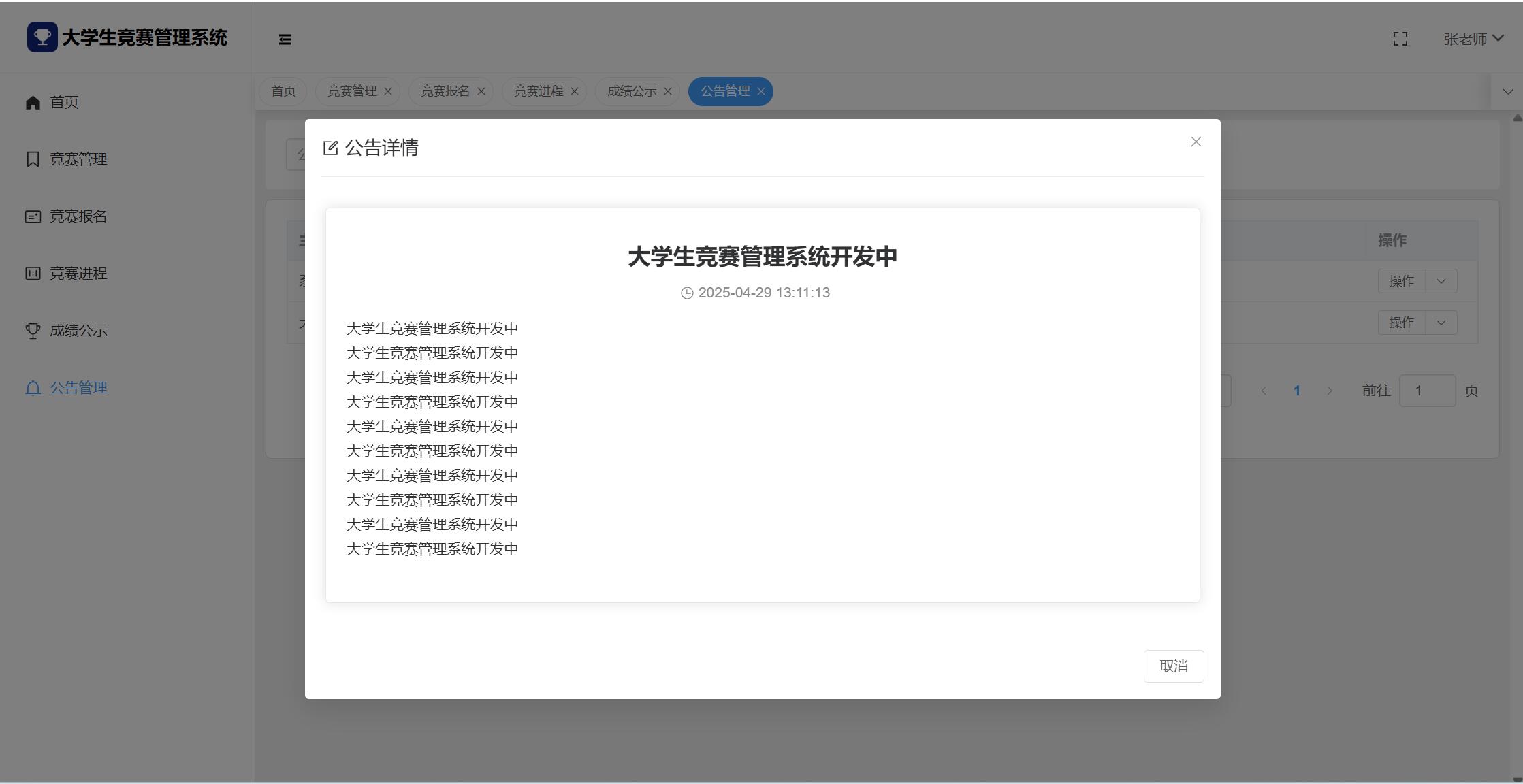Screen dimensions: 1523x784
Task: Switch to the 竞赛进程 tab
Action: click(538, 91)
